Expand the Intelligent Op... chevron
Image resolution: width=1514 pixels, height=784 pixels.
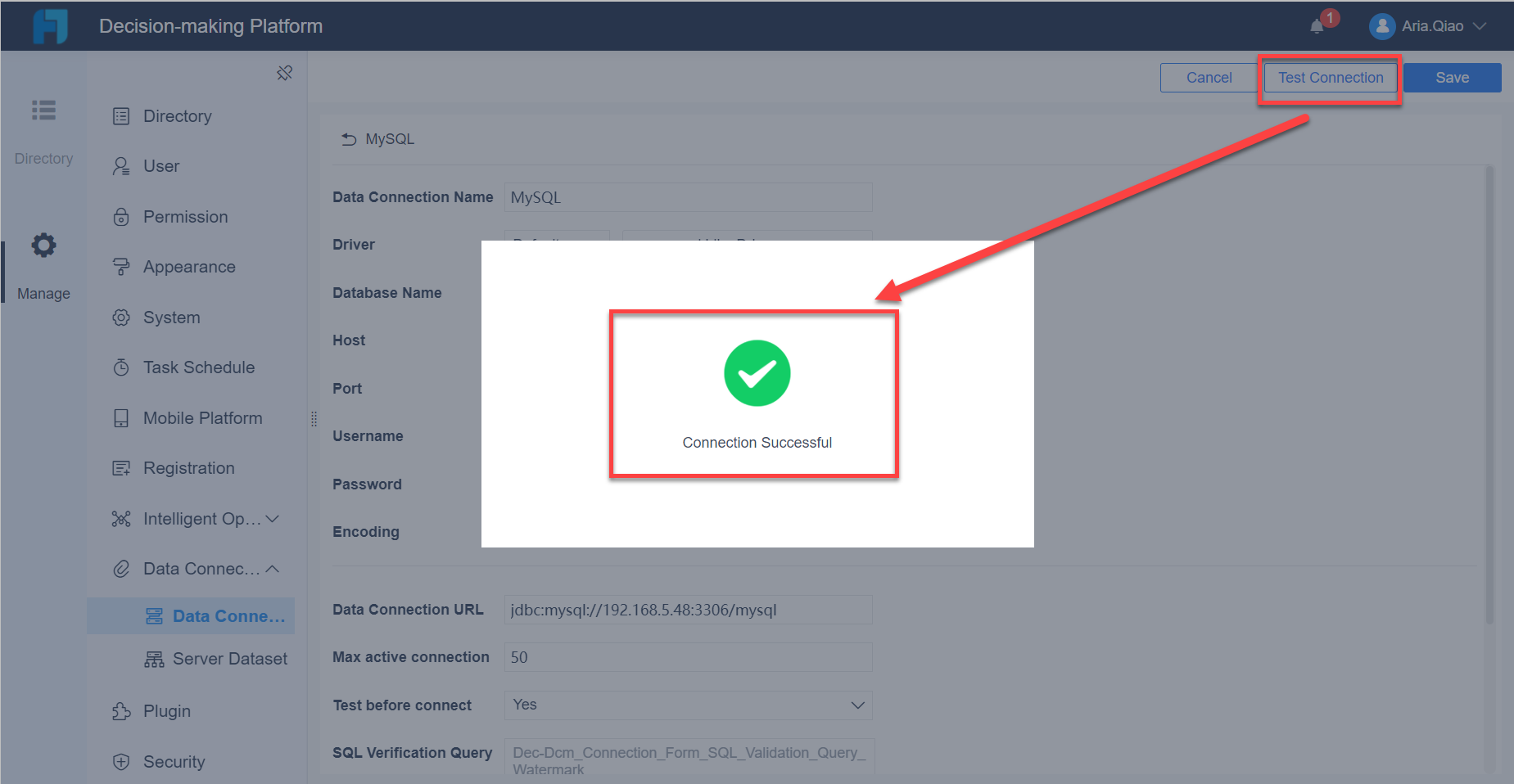(x=273, y=519)
